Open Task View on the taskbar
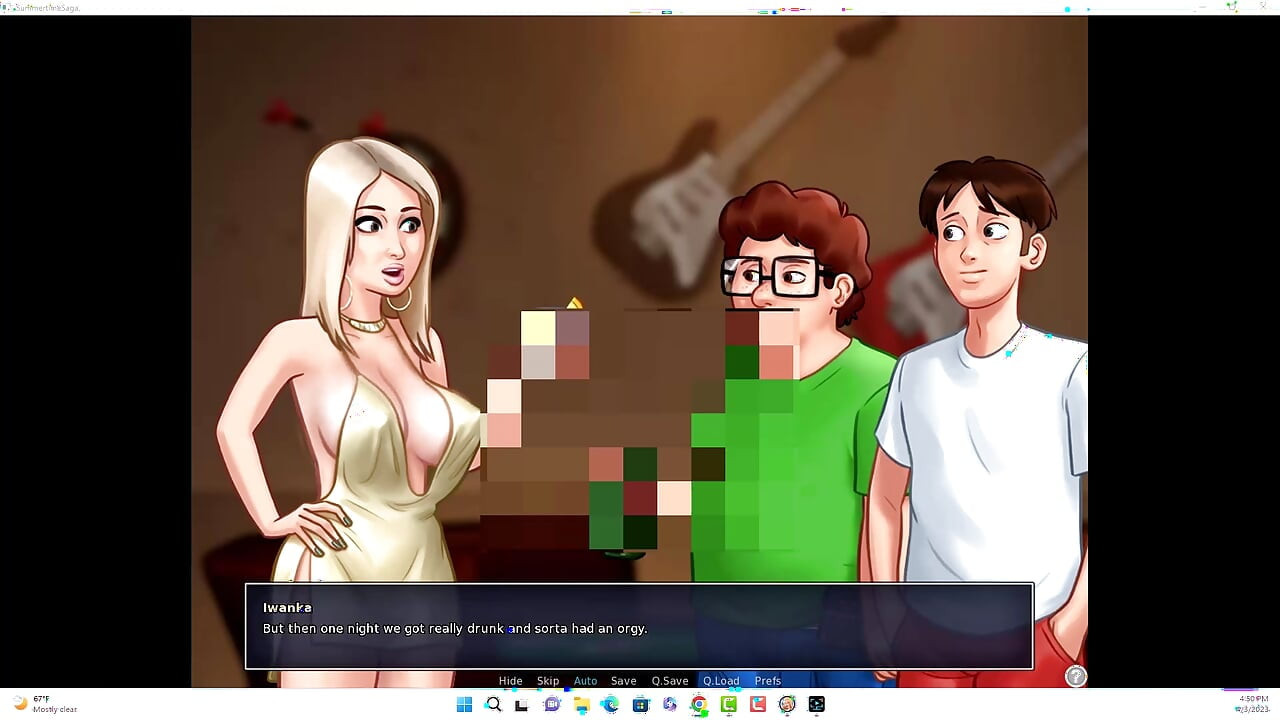The height and width of the screenshot is (720, 1280). click(521, 705)
